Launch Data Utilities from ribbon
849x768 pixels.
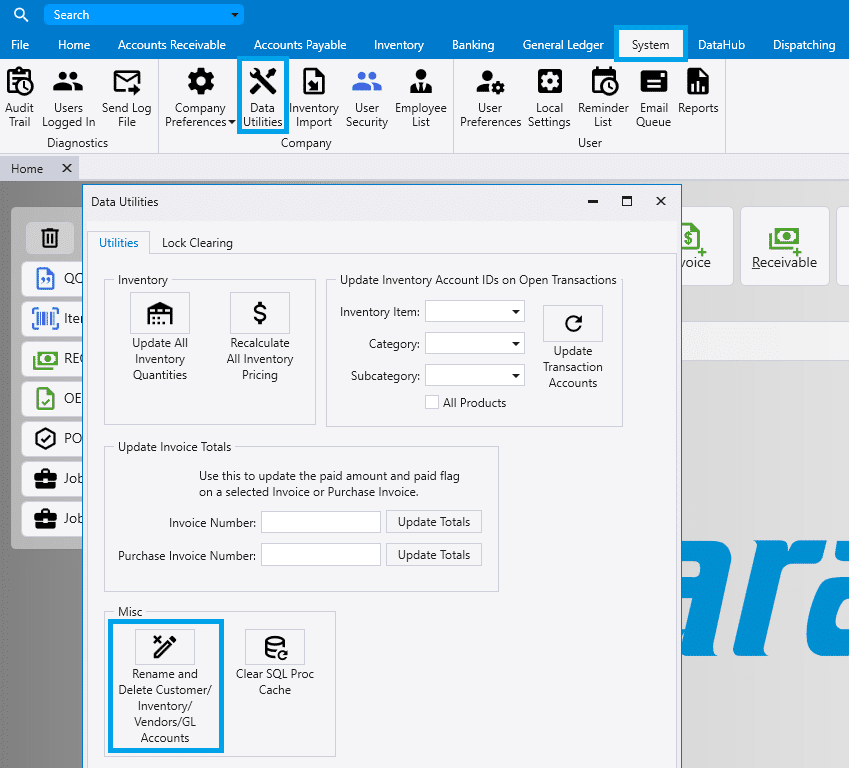tap(263, 97)
